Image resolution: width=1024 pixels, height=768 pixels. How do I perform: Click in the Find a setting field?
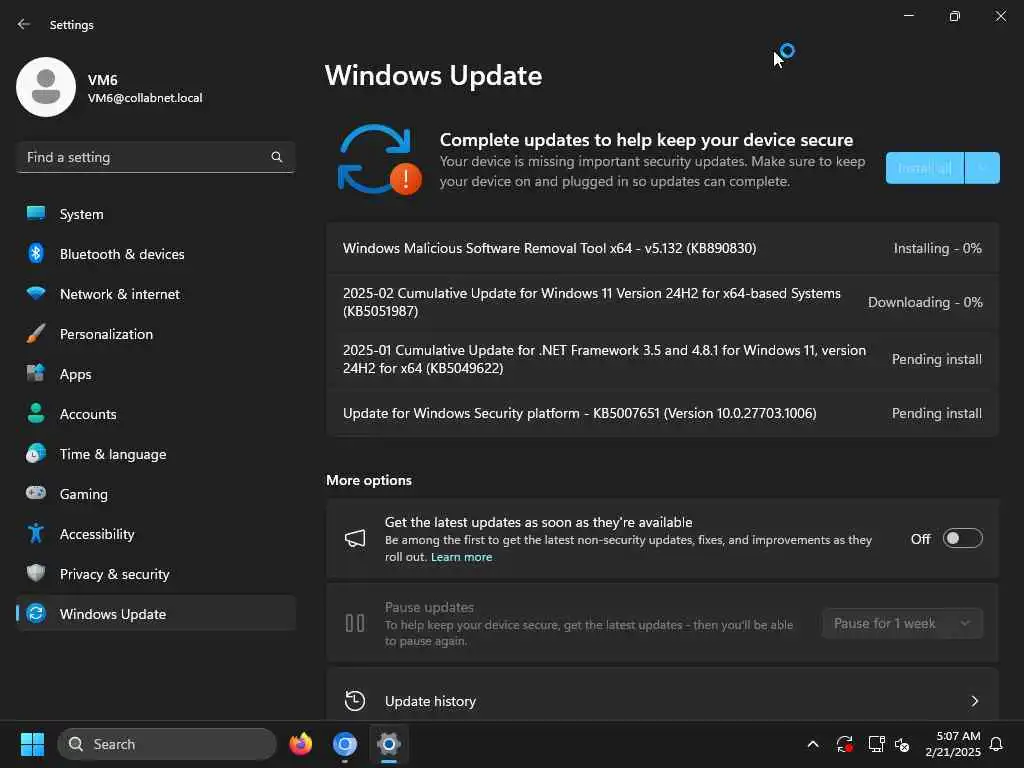[x=156, y=157]
